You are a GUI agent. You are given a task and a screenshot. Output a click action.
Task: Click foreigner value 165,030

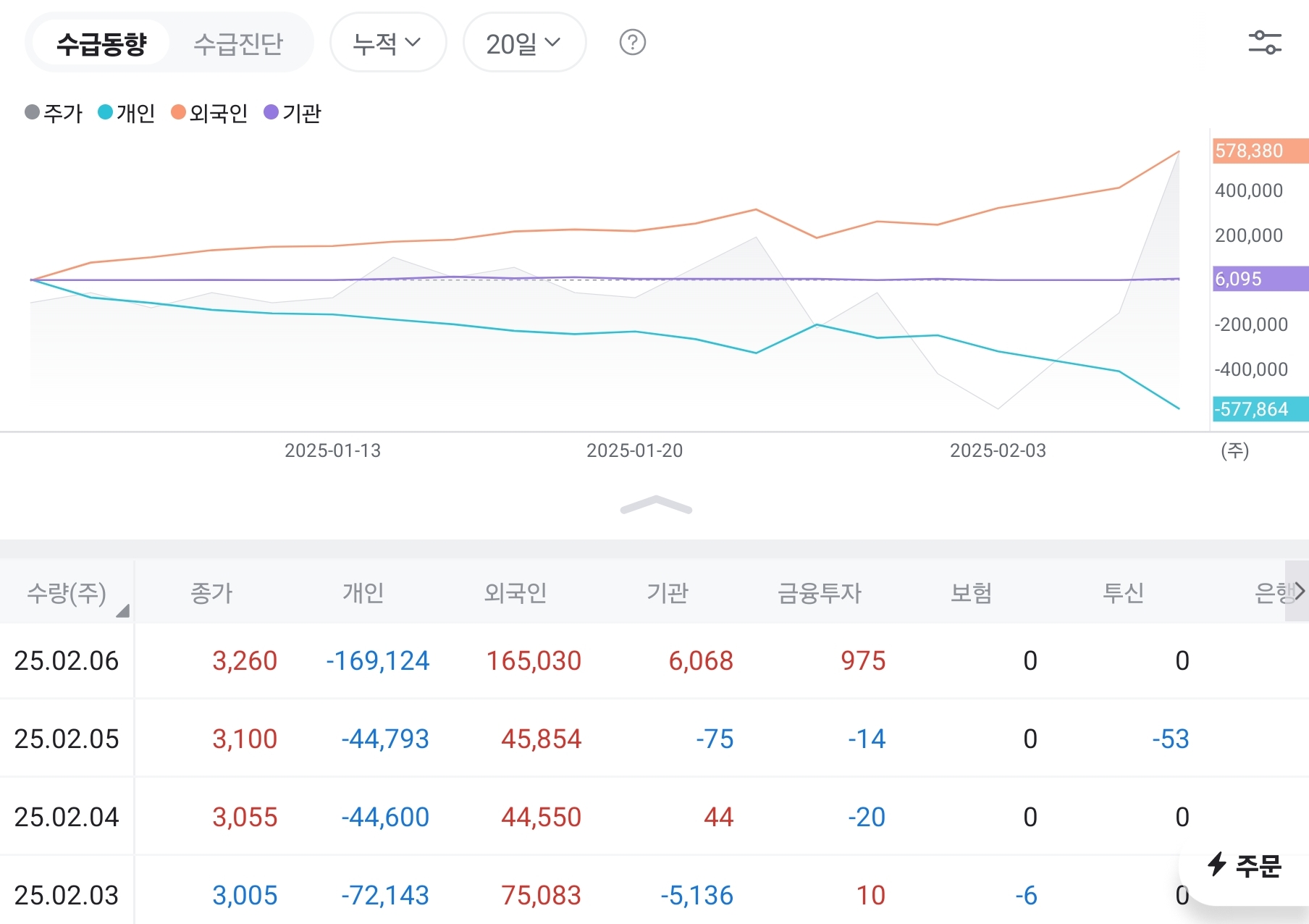(534, 660)
